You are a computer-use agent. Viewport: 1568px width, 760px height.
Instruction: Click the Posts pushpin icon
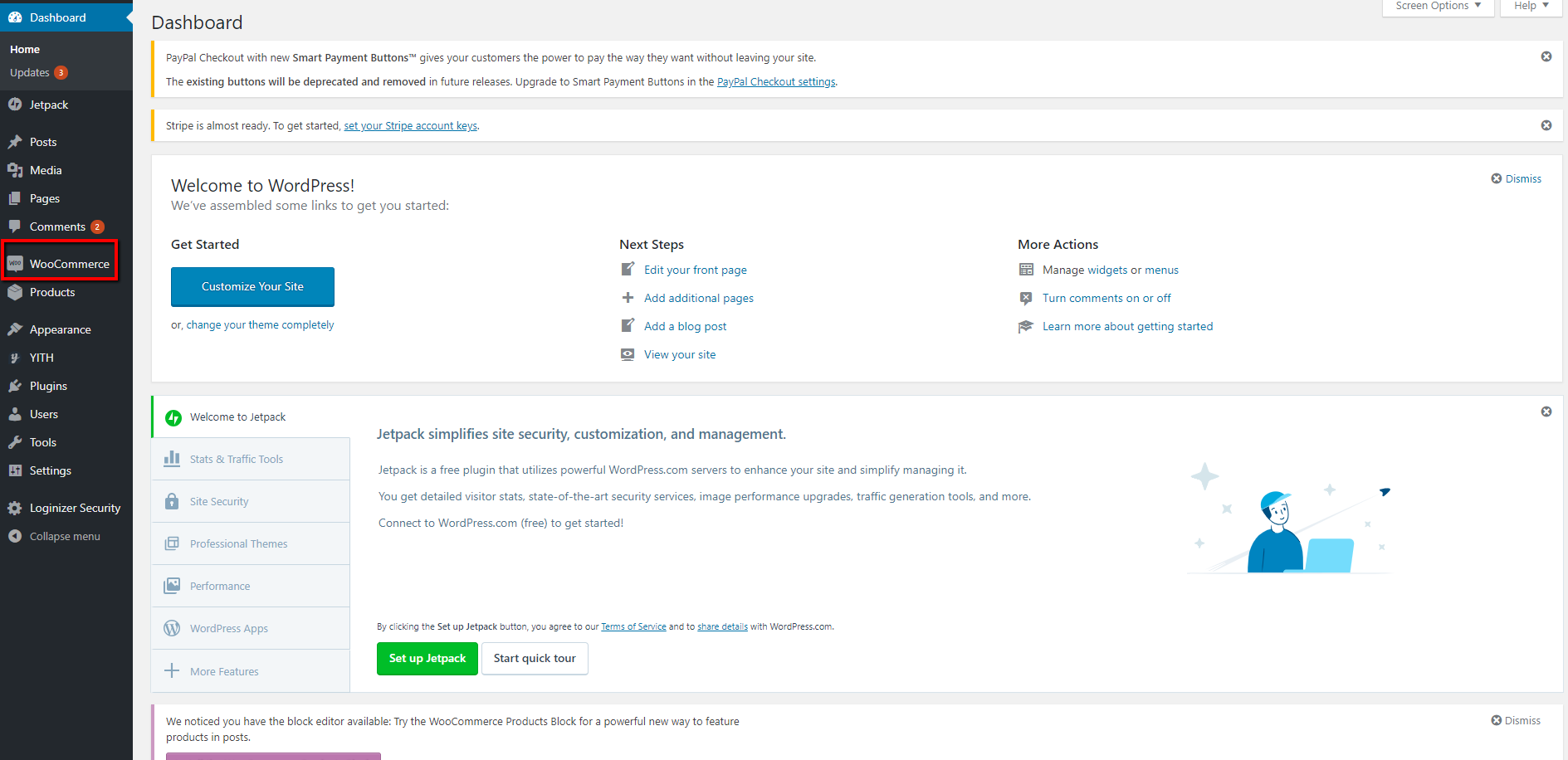pos(15,142)
